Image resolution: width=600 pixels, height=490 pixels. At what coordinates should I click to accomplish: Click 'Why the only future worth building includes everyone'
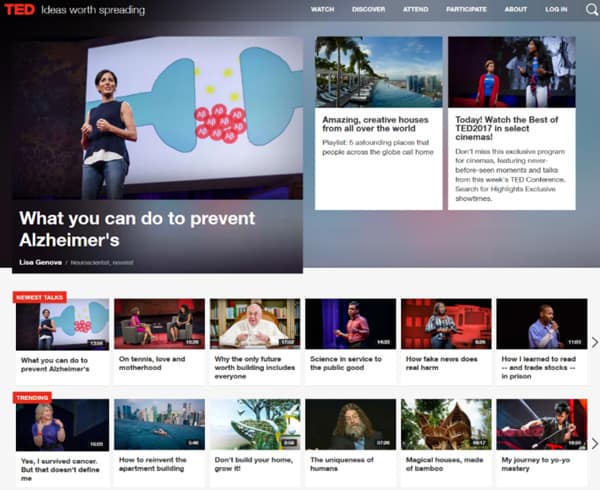(x=254, y=368)
